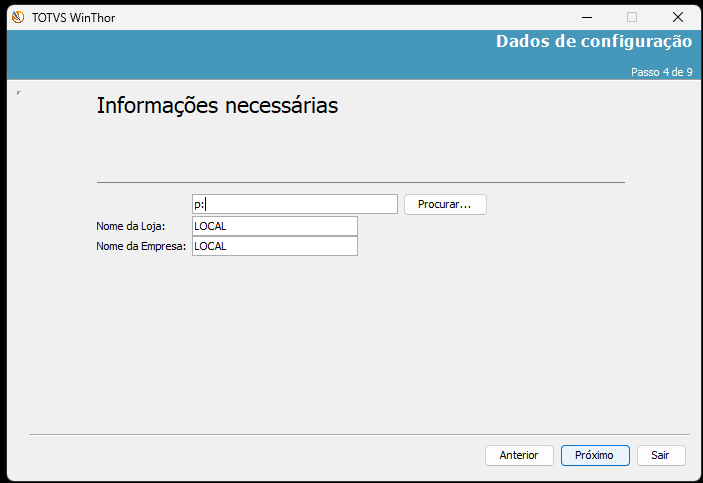703x483 pixels.
Task: Select the Nome da Empresa text field
Action: point(275,246)
